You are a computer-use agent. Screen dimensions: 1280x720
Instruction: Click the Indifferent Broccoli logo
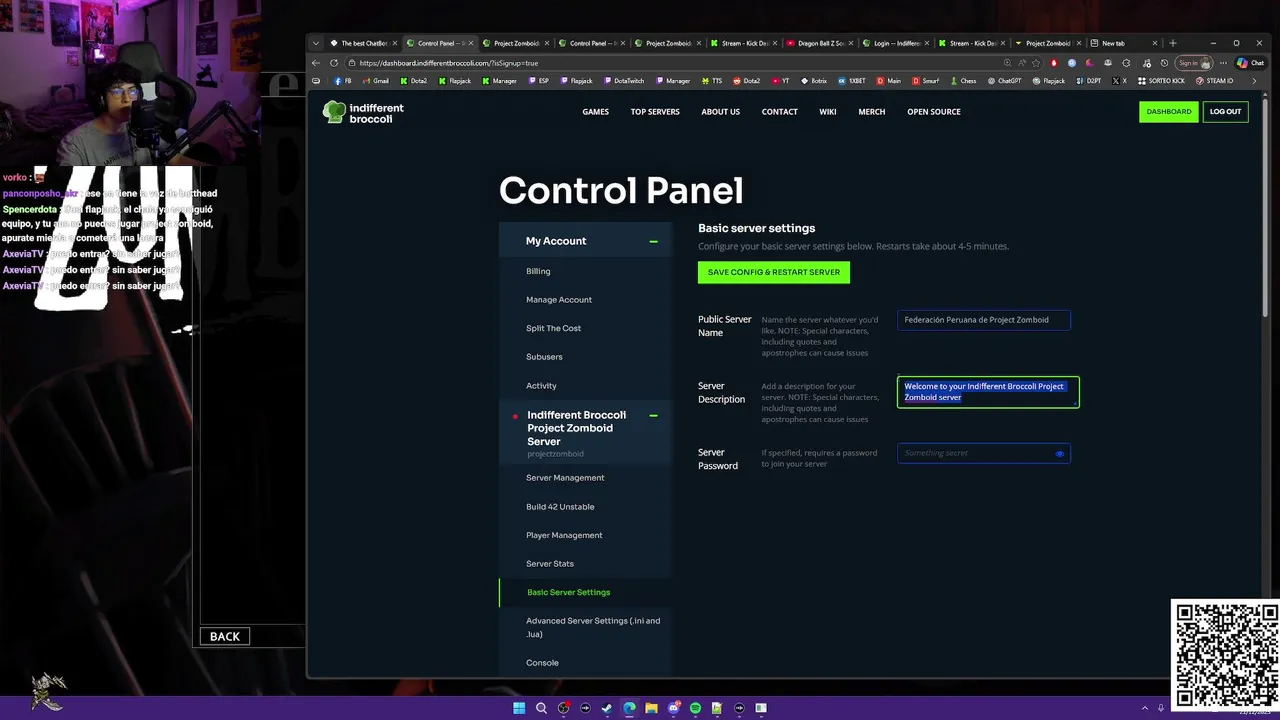point(363,112)
